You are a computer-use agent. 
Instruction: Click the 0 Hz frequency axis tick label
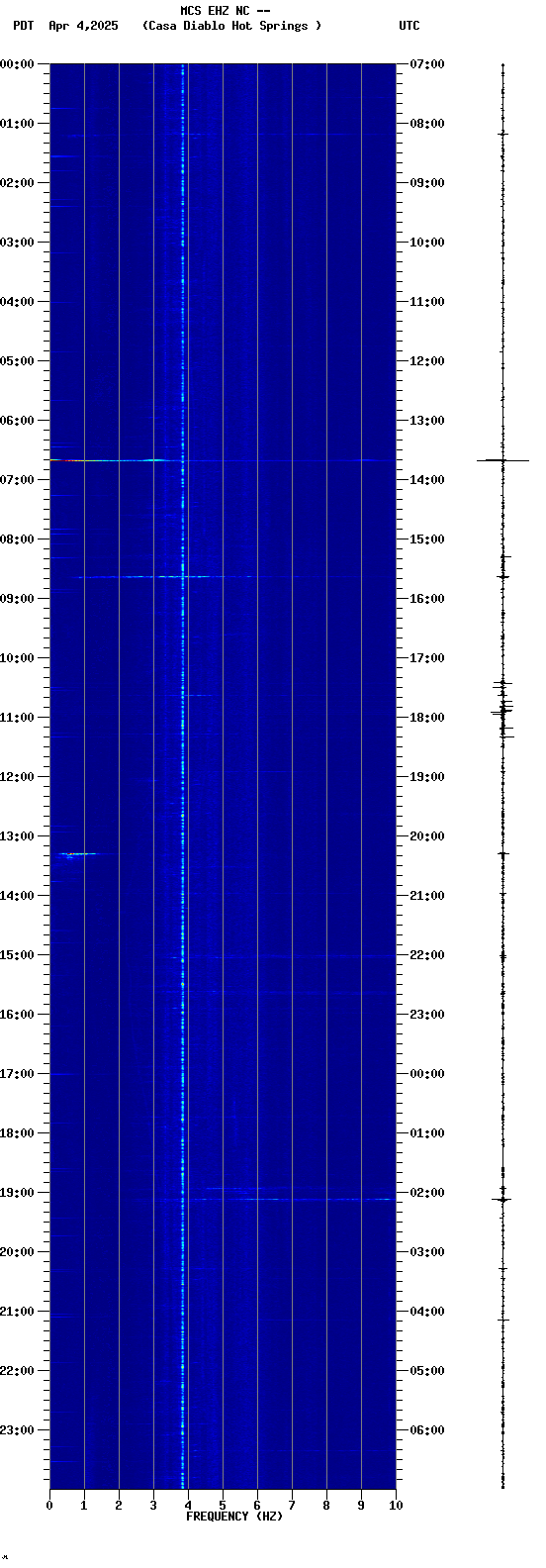click(x=49, y=1506)
